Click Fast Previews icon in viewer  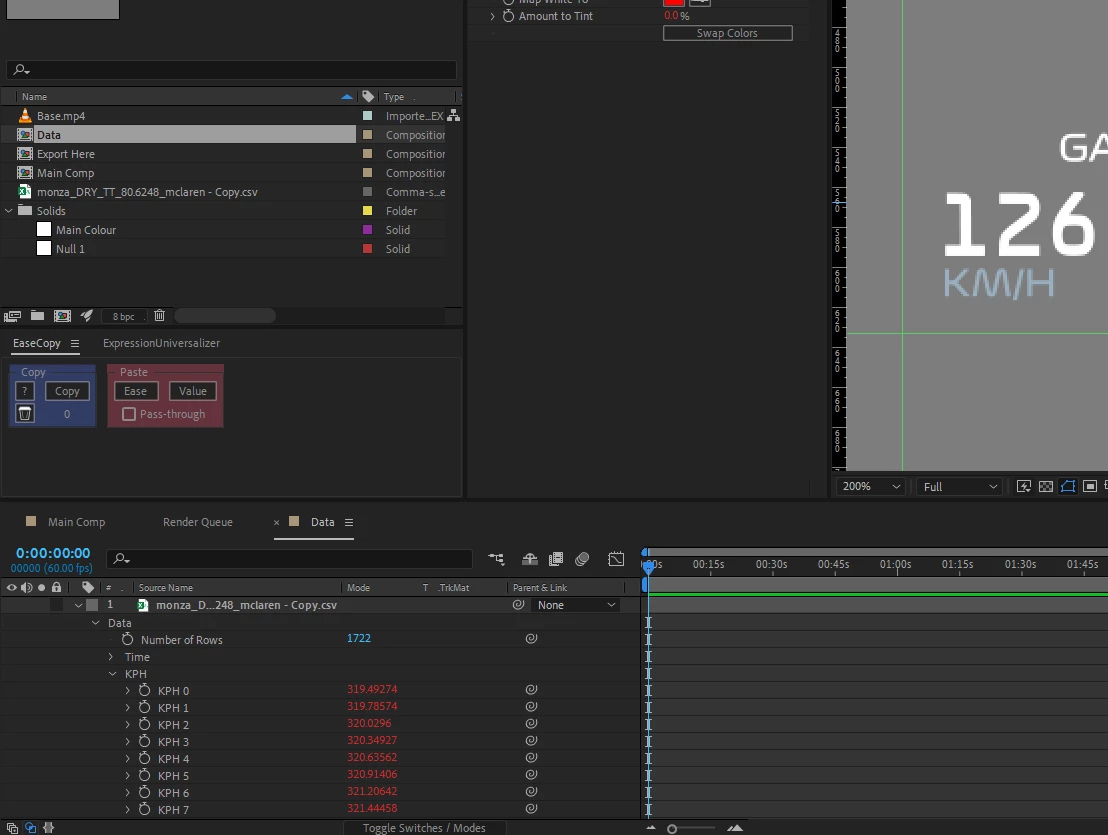1023,486
